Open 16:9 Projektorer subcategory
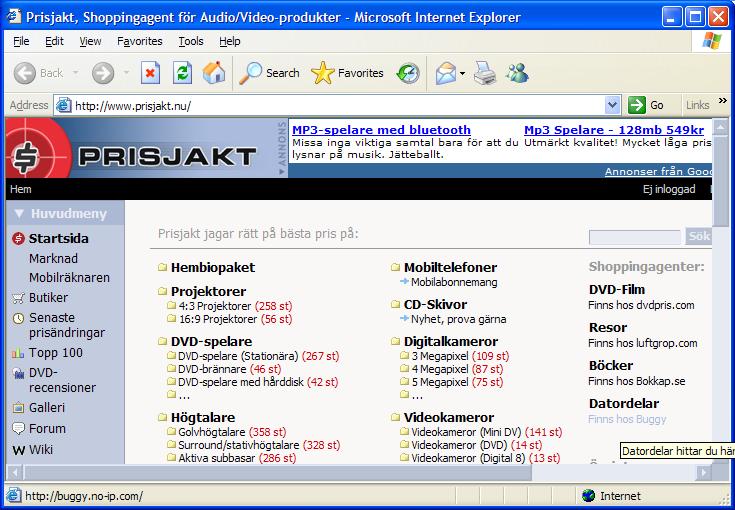This screenshot has width=735, height=510. (x=218, y=319)
